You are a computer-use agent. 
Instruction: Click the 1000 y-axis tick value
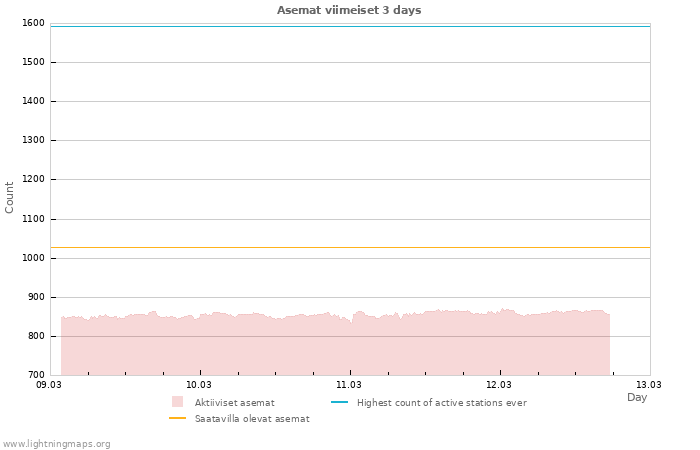coord(33,258)
